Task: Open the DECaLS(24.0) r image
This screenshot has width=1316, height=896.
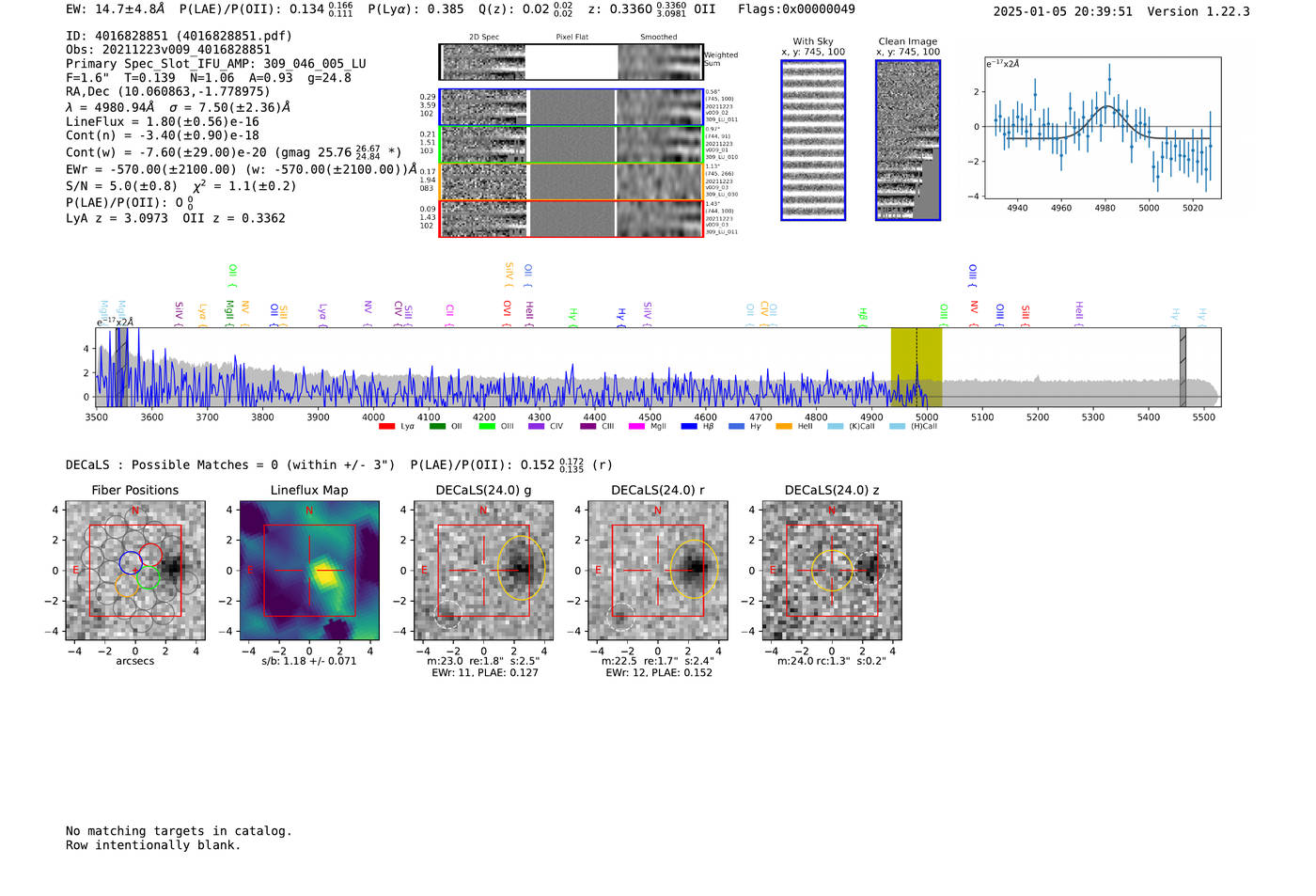Action: pos(657,570)
